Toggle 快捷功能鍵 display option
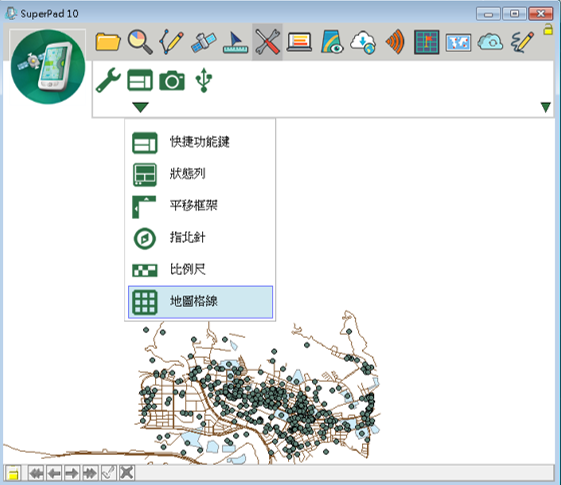Viewport: 561px width, 485px height. coord(200,143)
